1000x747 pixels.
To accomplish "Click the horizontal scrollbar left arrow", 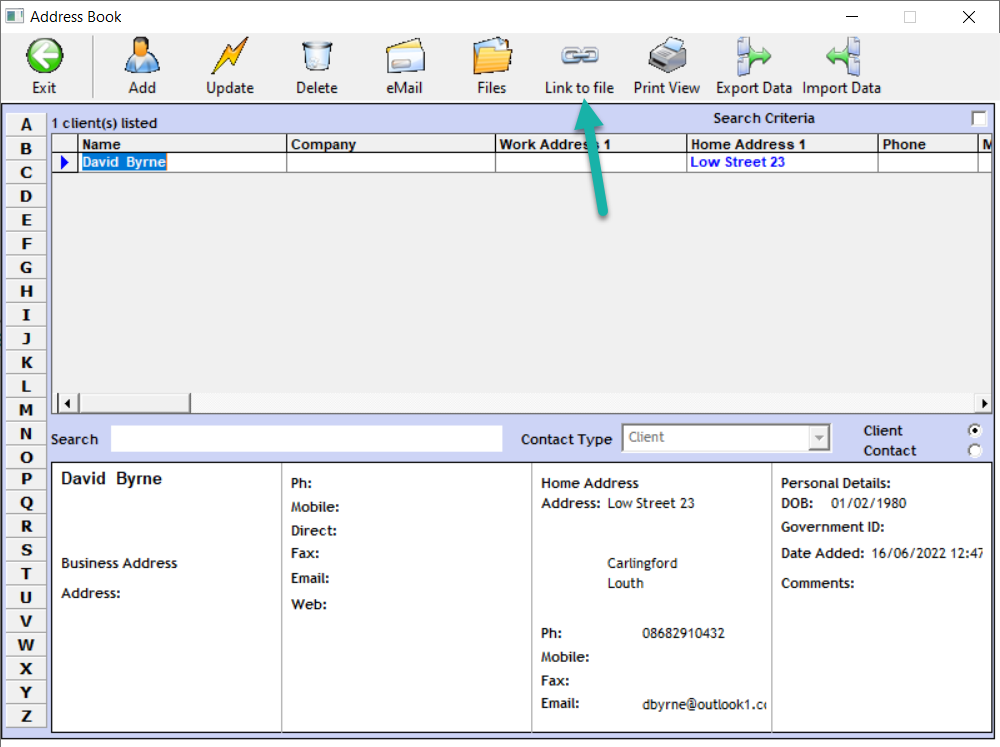I will 68,403.
